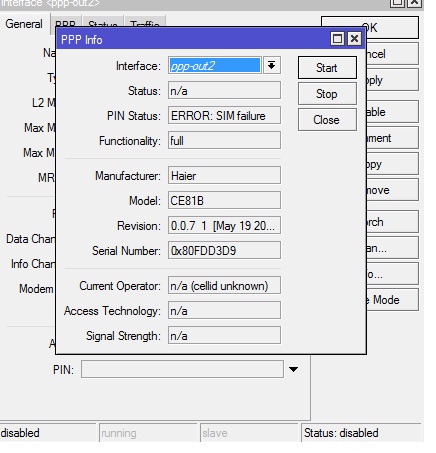Click the Signal Strength n/a field

pyautogui.click(x=224, y=336)
